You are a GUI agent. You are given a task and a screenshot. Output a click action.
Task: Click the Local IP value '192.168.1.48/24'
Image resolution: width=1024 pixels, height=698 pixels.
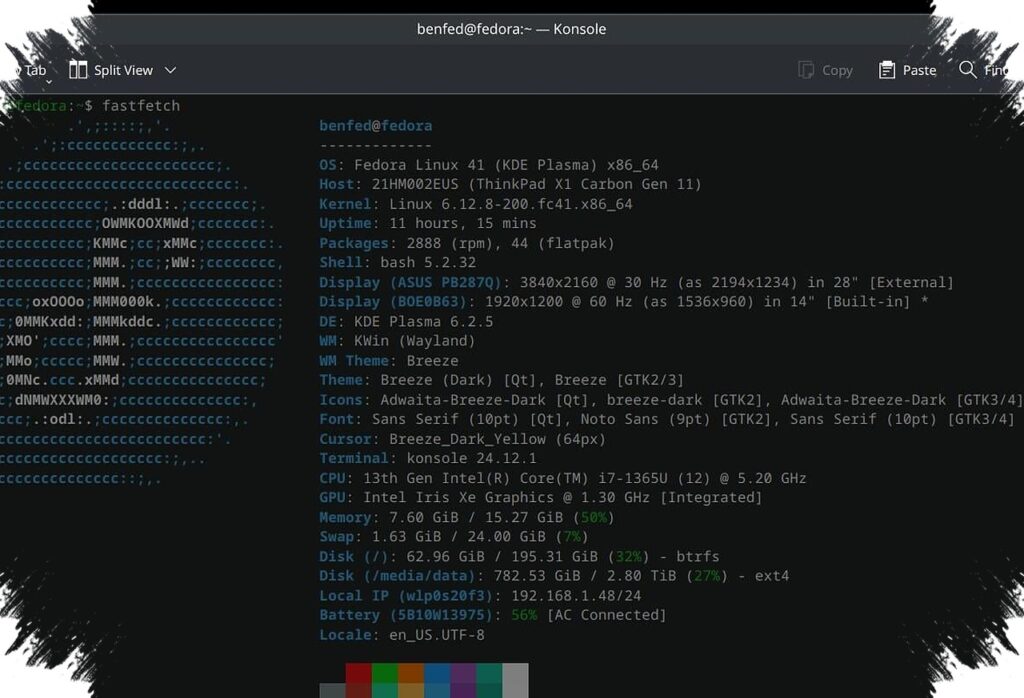click(x=576, y=595)
